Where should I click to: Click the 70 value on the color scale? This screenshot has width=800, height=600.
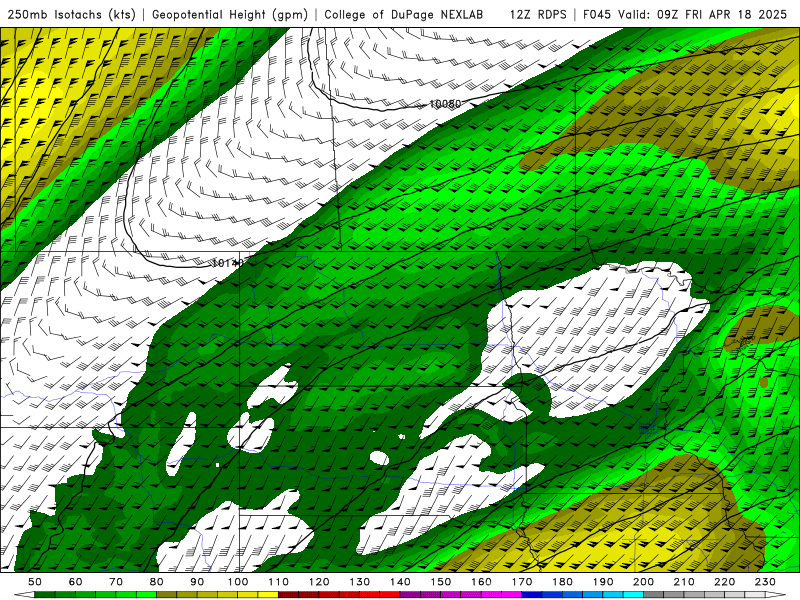[116, 582]
